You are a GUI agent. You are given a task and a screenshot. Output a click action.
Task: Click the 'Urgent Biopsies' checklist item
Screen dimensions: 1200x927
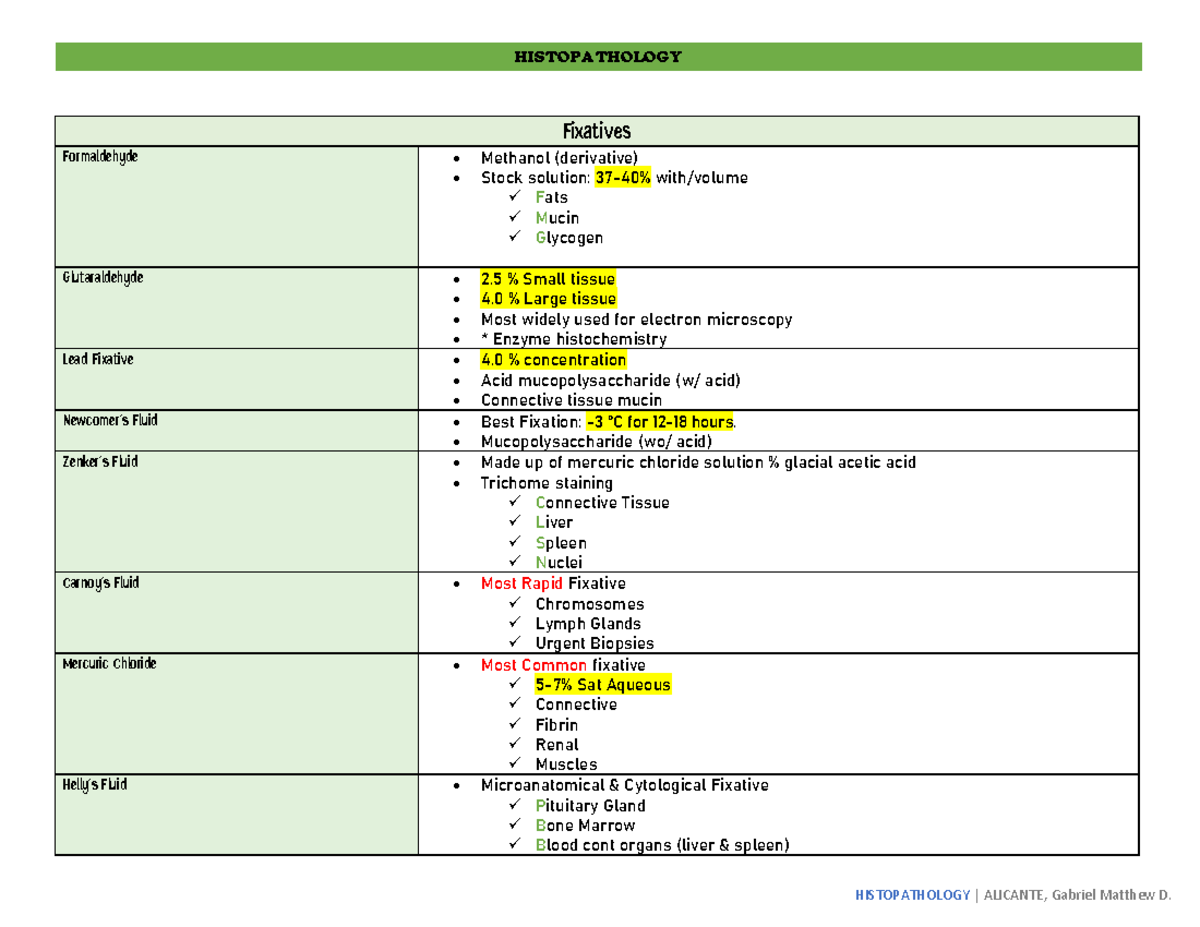[594, 644]
